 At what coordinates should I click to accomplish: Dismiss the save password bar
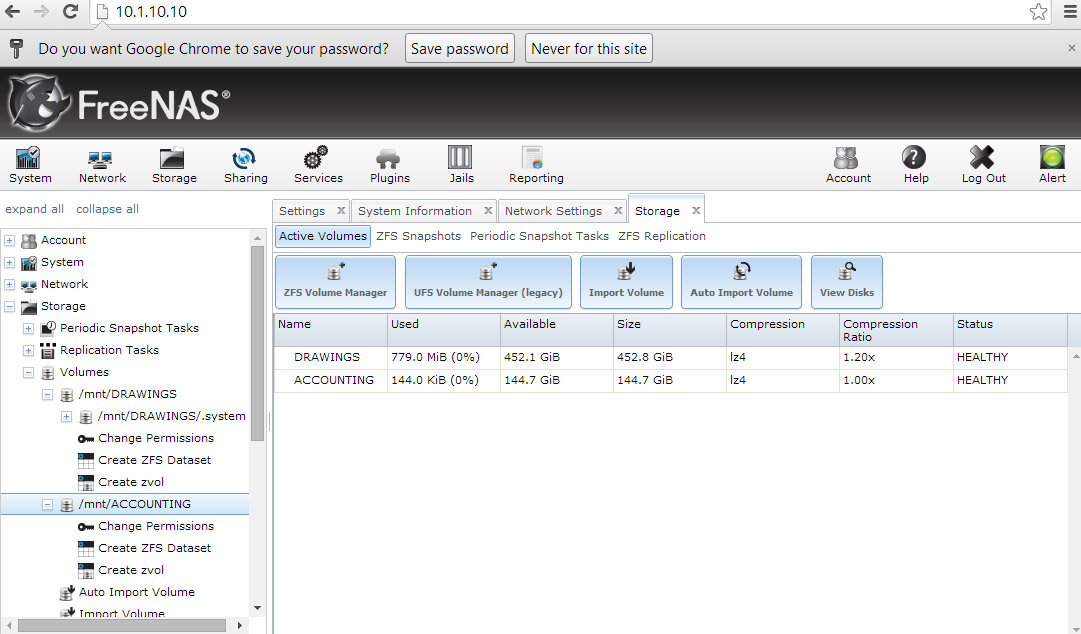[1071, 48]
